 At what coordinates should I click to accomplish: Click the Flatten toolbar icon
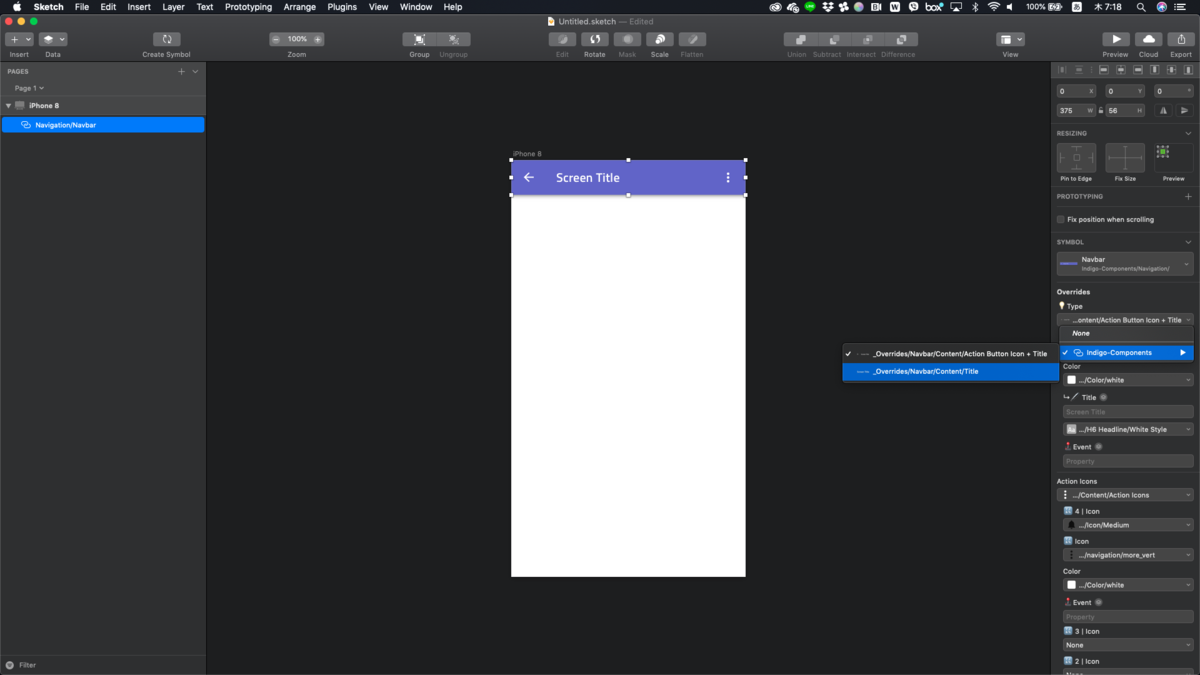tap(692, 39)
